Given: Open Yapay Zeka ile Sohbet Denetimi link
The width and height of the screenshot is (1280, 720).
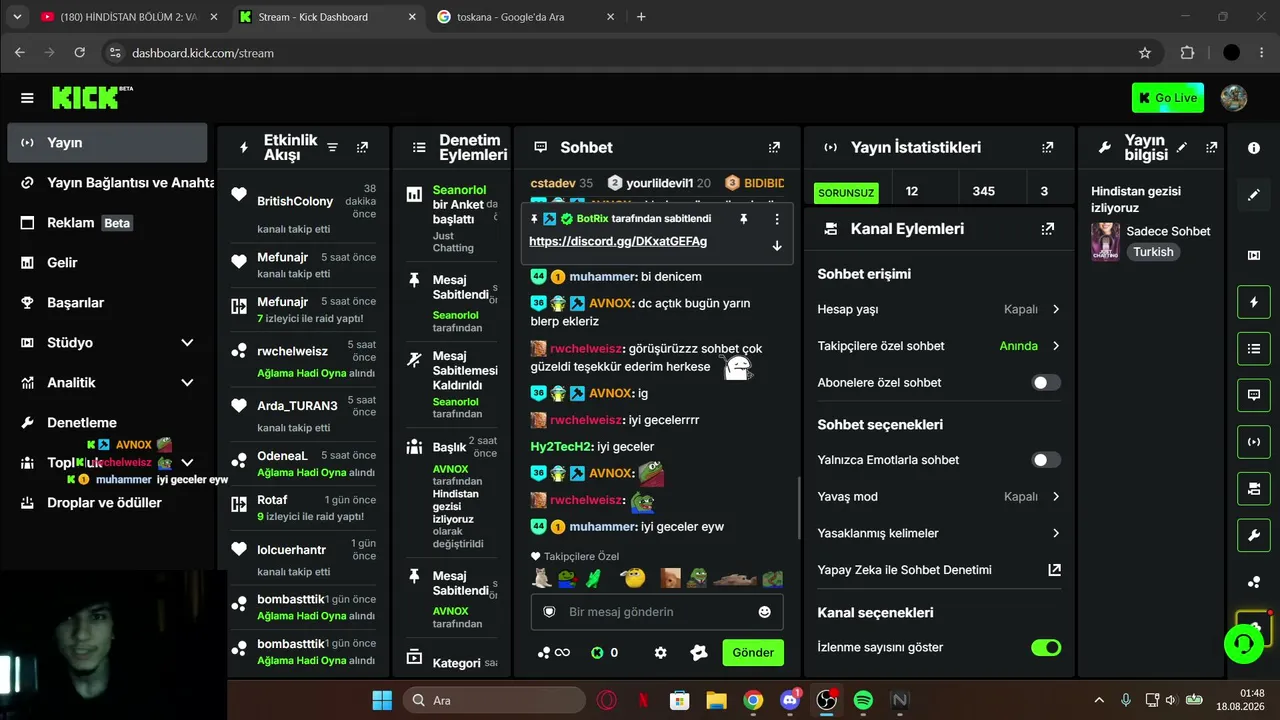Looking at the screenshot, I should (939, 570).
